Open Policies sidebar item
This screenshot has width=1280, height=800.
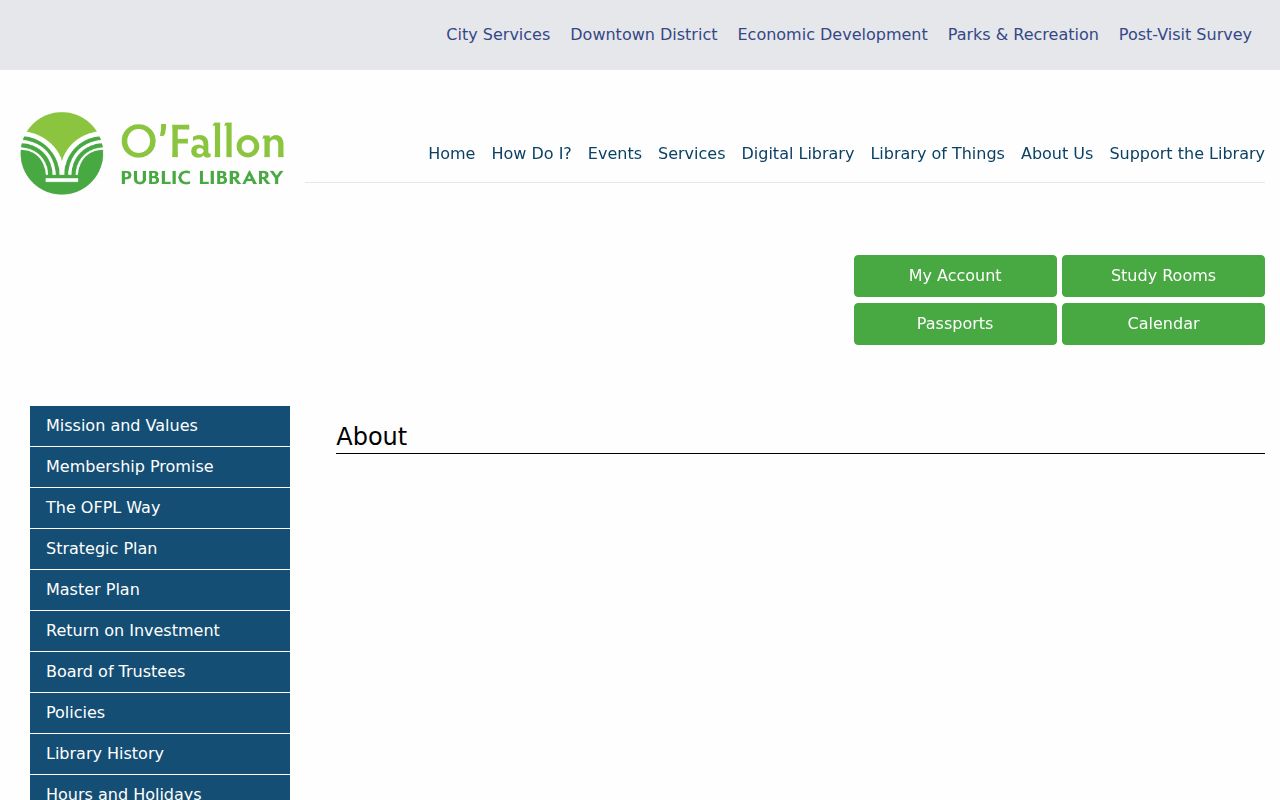click(x=160, y=713)
